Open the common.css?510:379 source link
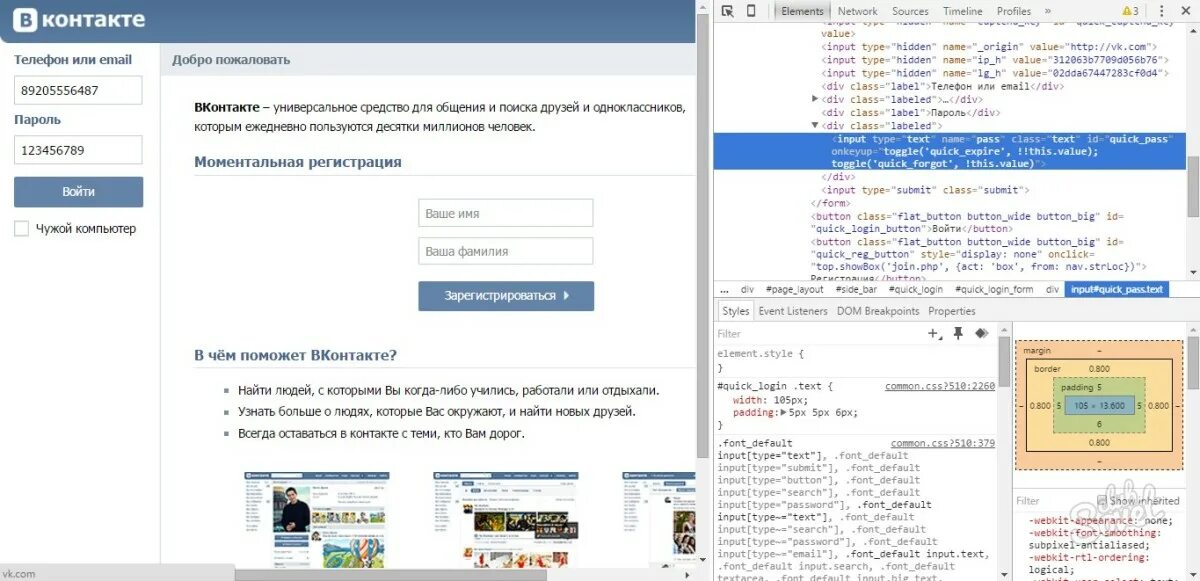The height and width of the screenshot is (581, 1200). click(x=943, y=443)
